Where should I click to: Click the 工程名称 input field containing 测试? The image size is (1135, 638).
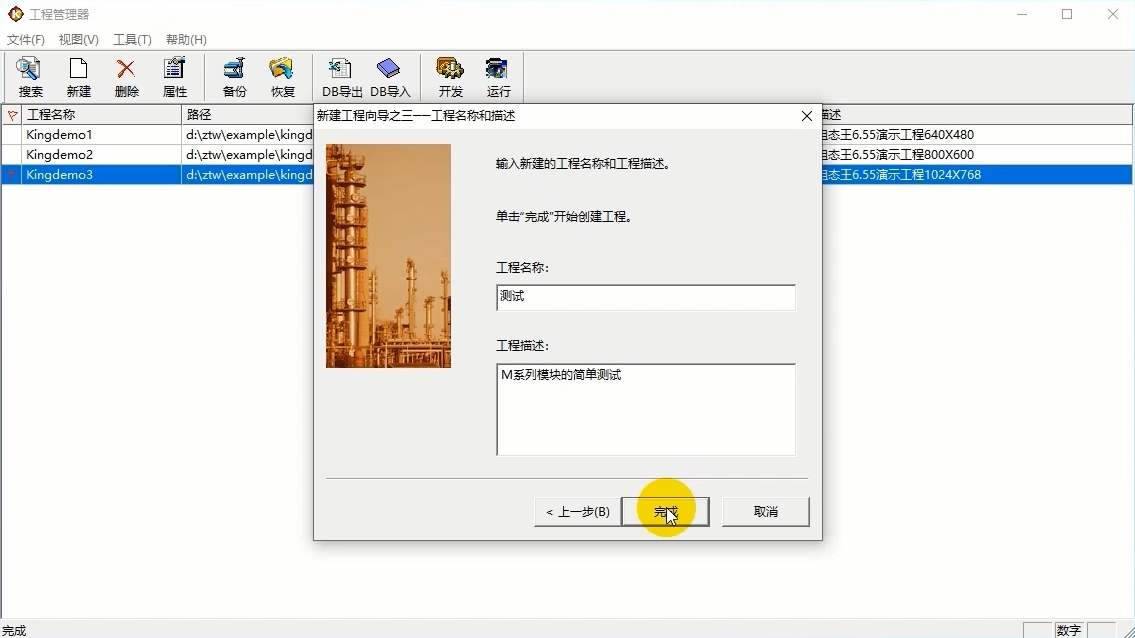[x=646, y=298]
